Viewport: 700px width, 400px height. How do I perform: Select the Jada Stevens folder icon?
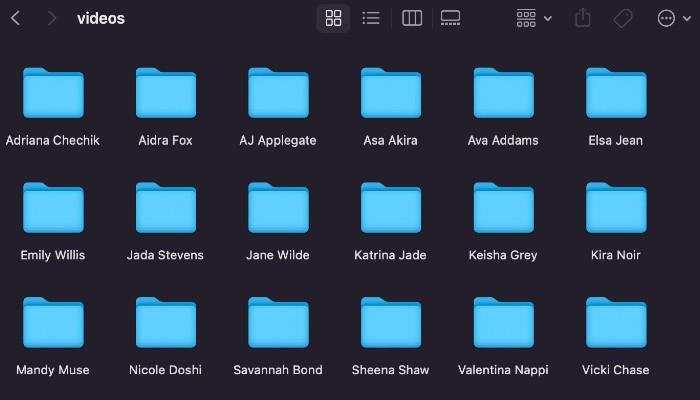[x=166, y=208]
